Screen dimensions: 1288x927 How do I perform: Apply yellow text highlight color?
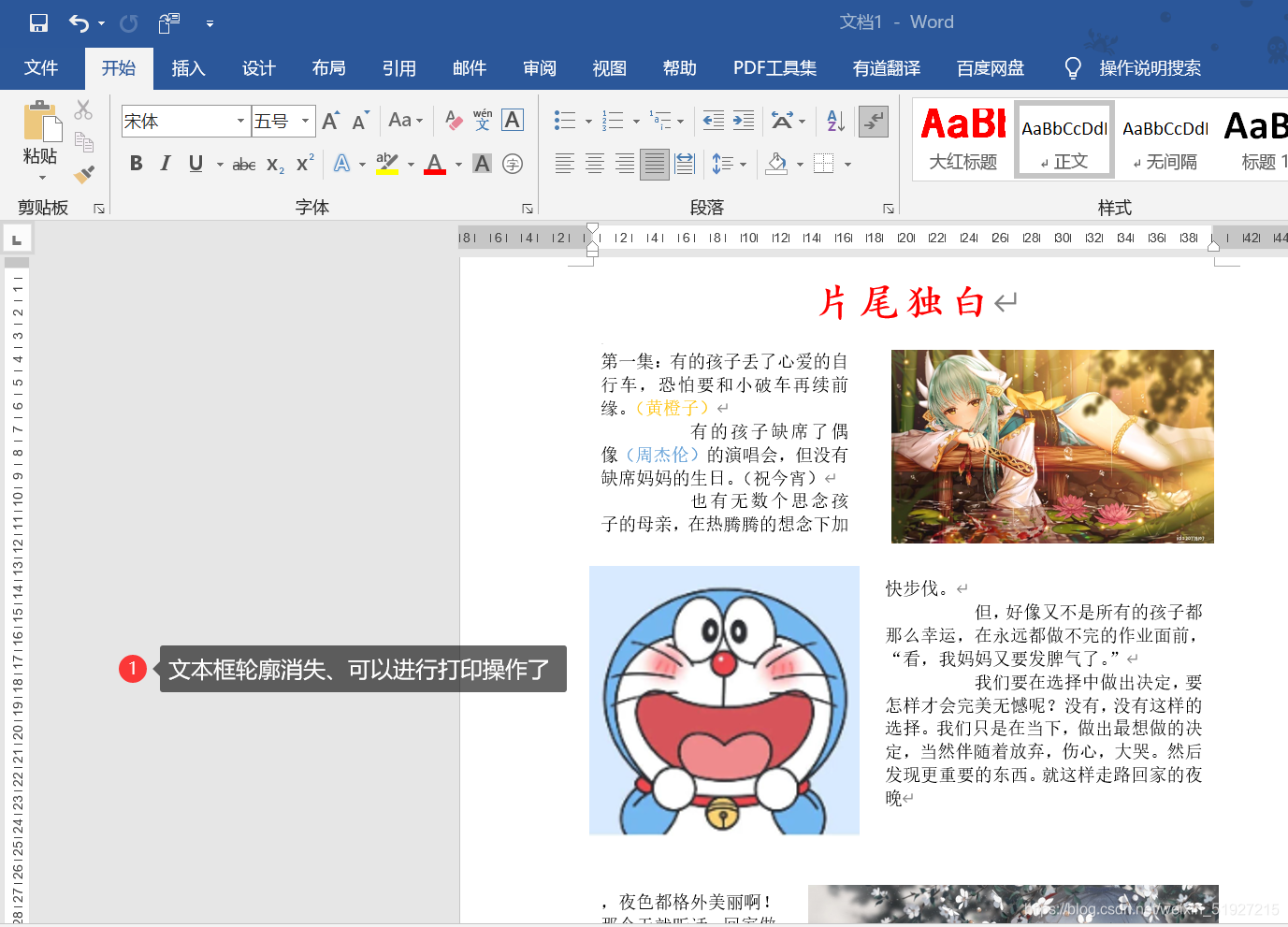pos(387,164)
